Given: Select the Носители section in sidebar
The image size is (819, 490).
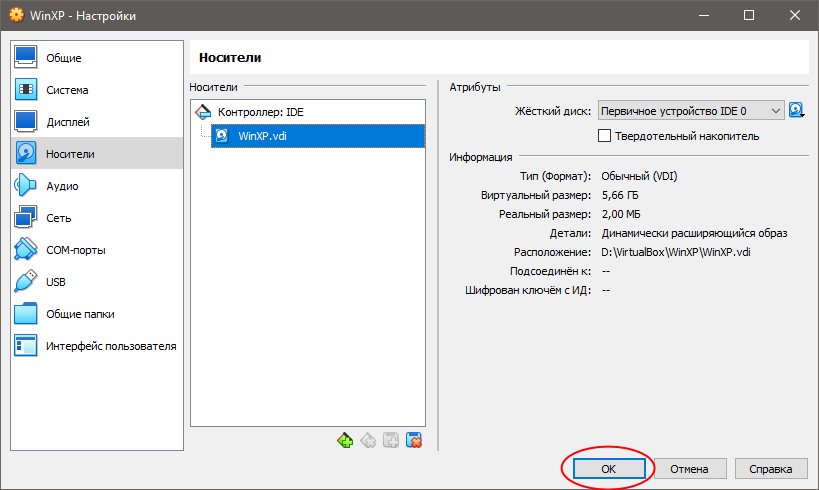Looking at the screenshot, I should (97, 154).
